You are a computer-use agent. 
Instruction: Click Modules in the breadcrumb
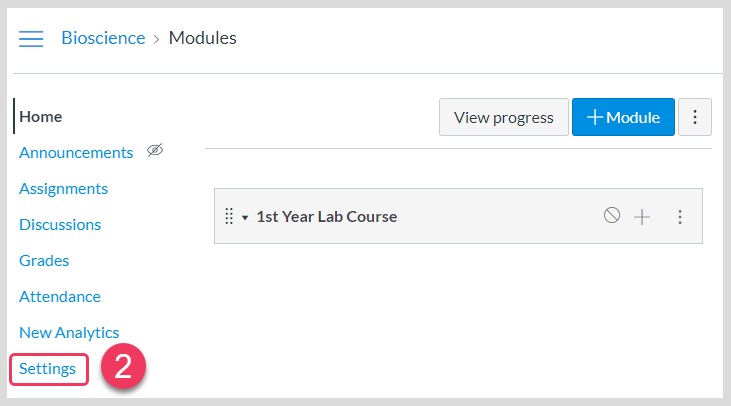pyautogui.click(x=202, y=38)
